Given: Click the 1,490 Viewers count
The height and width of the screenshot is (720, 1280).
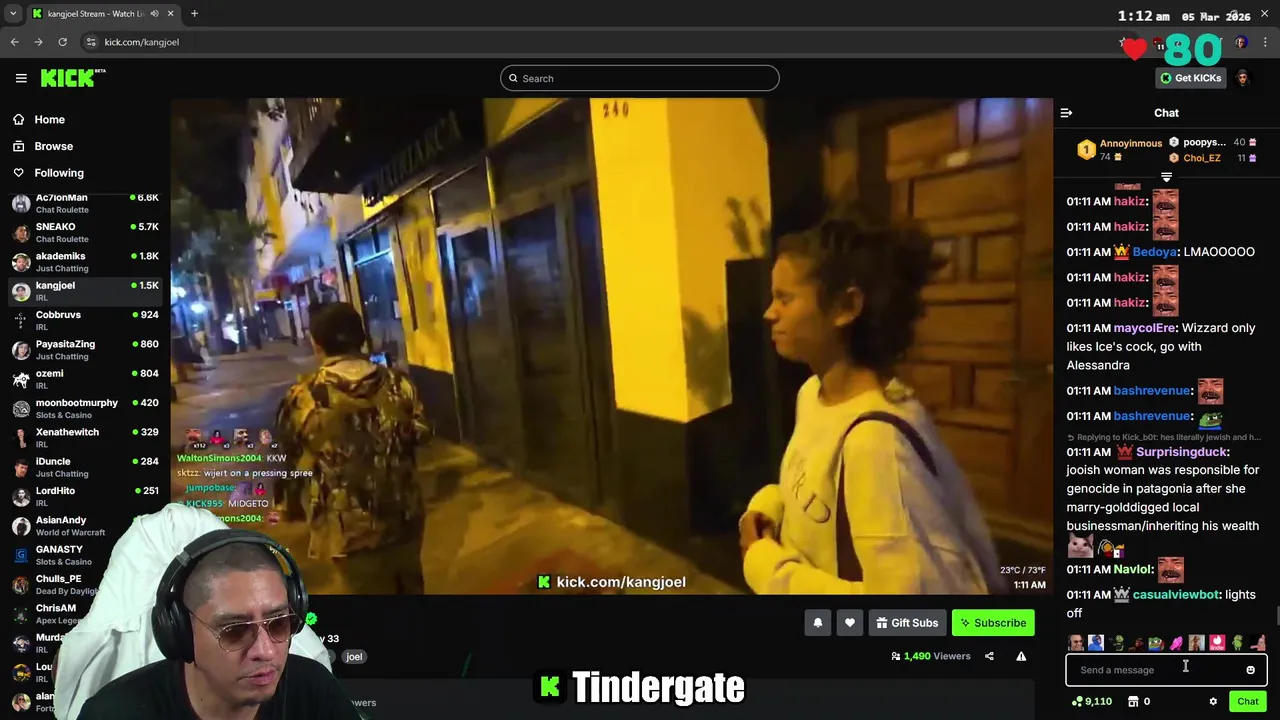Looking at the screenshot, I should tap(930, 656).
